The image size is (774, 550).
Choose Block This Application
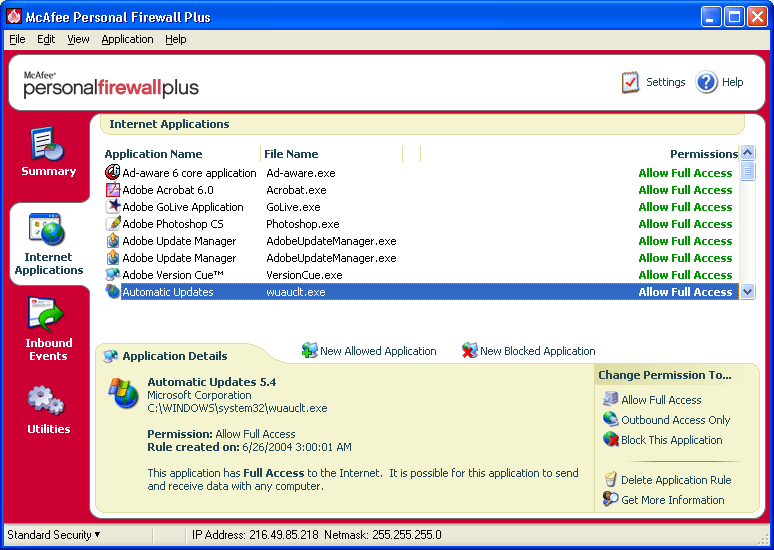coord(671,440)
